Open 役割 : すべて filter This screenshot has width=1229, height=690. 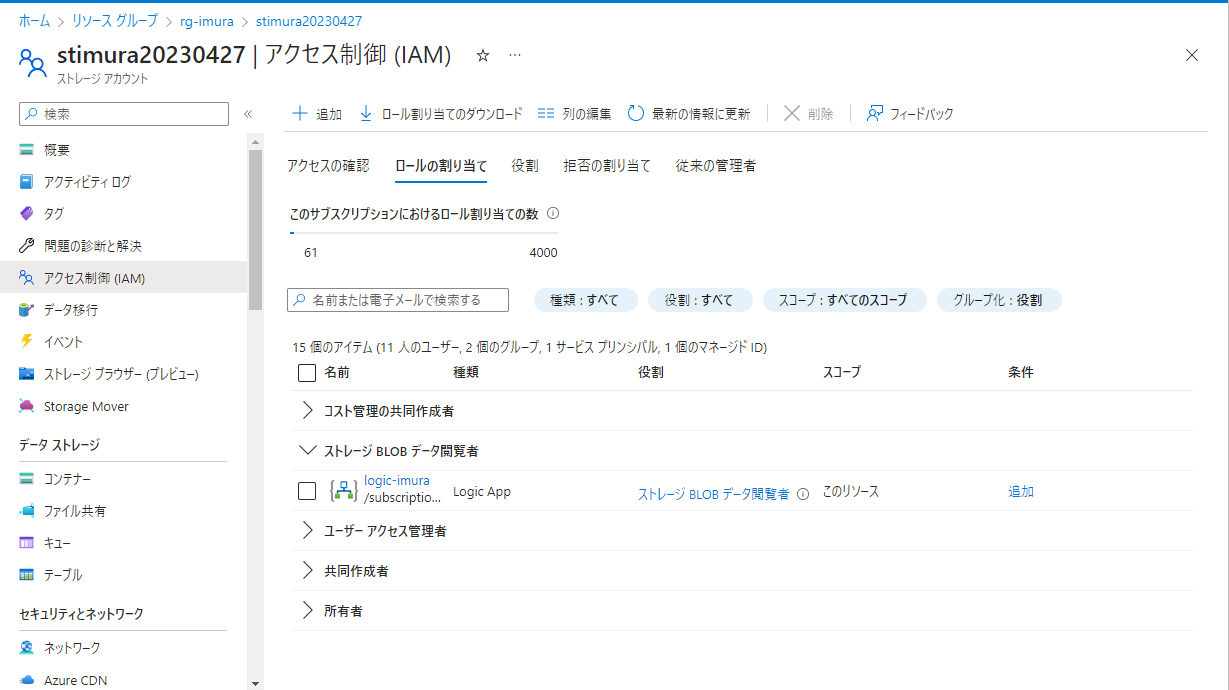[x=698, y=300]
